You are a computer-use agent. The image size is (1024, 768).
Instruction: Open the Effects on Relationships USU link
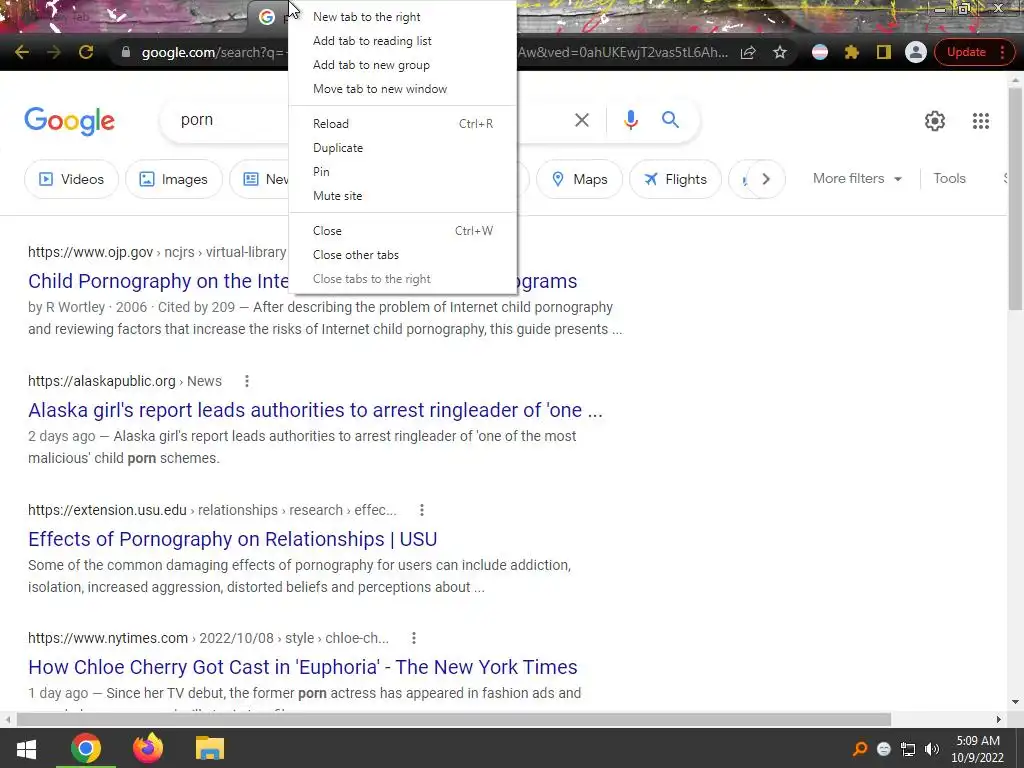tap(232, 539)
